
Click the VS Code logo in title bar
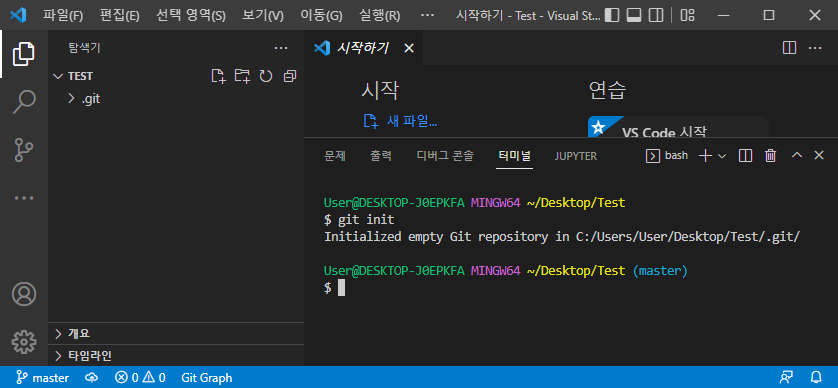click(x=18, y=15)
